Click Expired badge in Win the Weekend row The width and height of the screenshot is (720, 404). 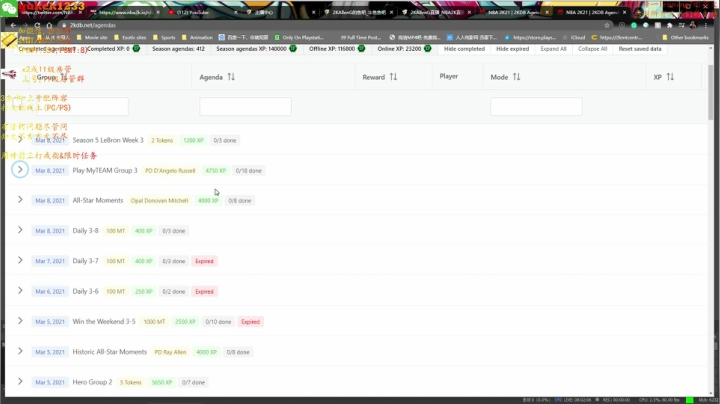(x=250, y=322)
